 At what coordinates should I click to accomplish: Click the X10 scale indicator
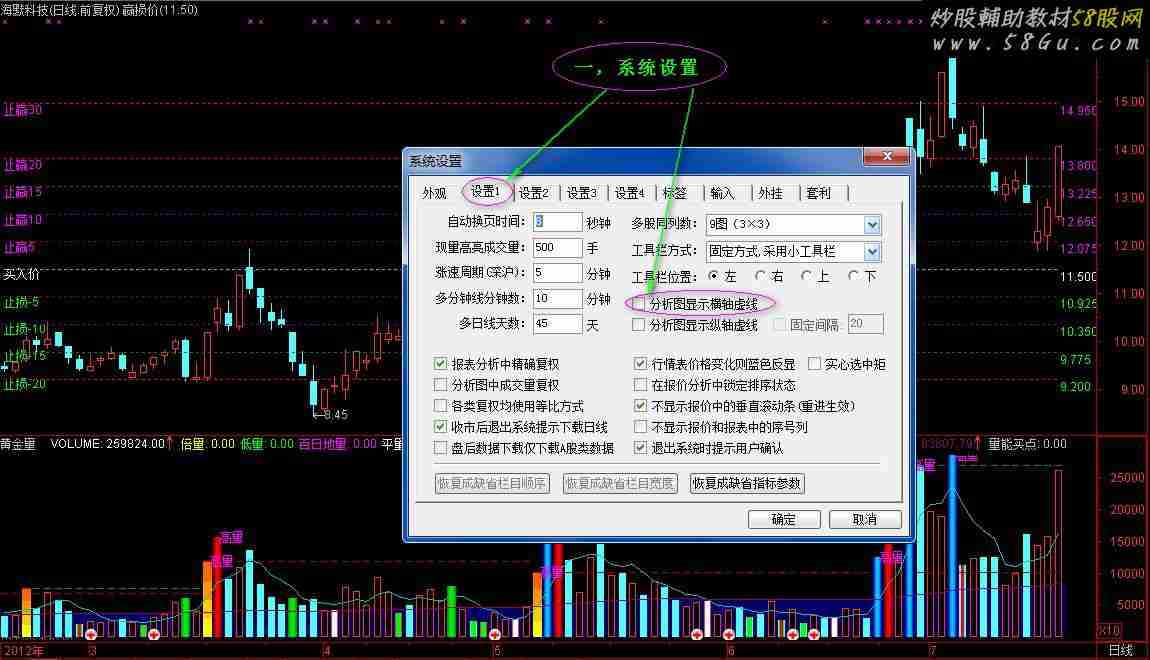tap(1108, 631)
